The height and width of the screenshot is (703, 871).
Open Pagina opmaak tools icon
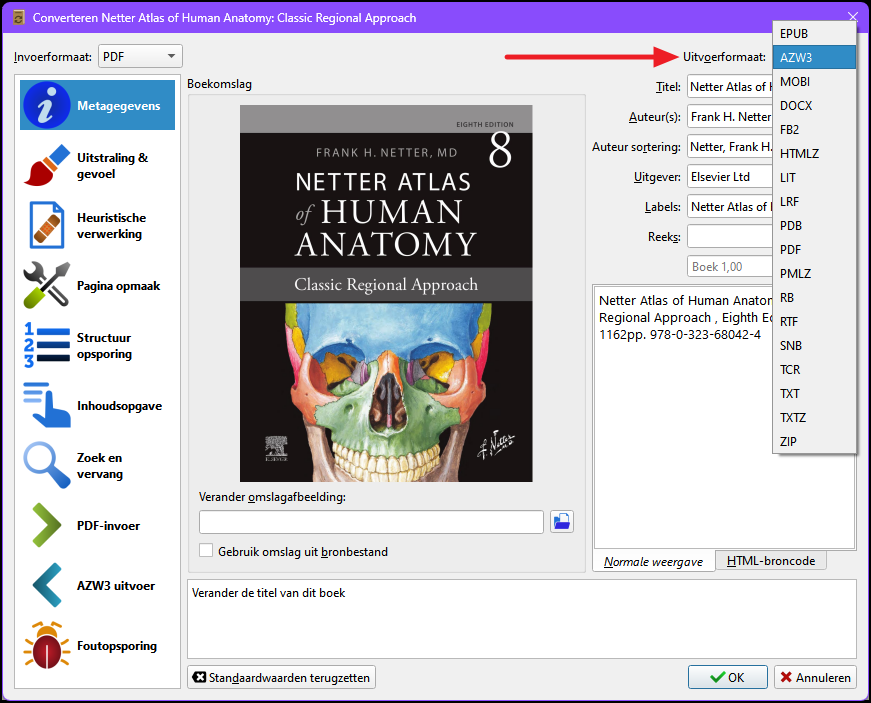tap(47, 285)
